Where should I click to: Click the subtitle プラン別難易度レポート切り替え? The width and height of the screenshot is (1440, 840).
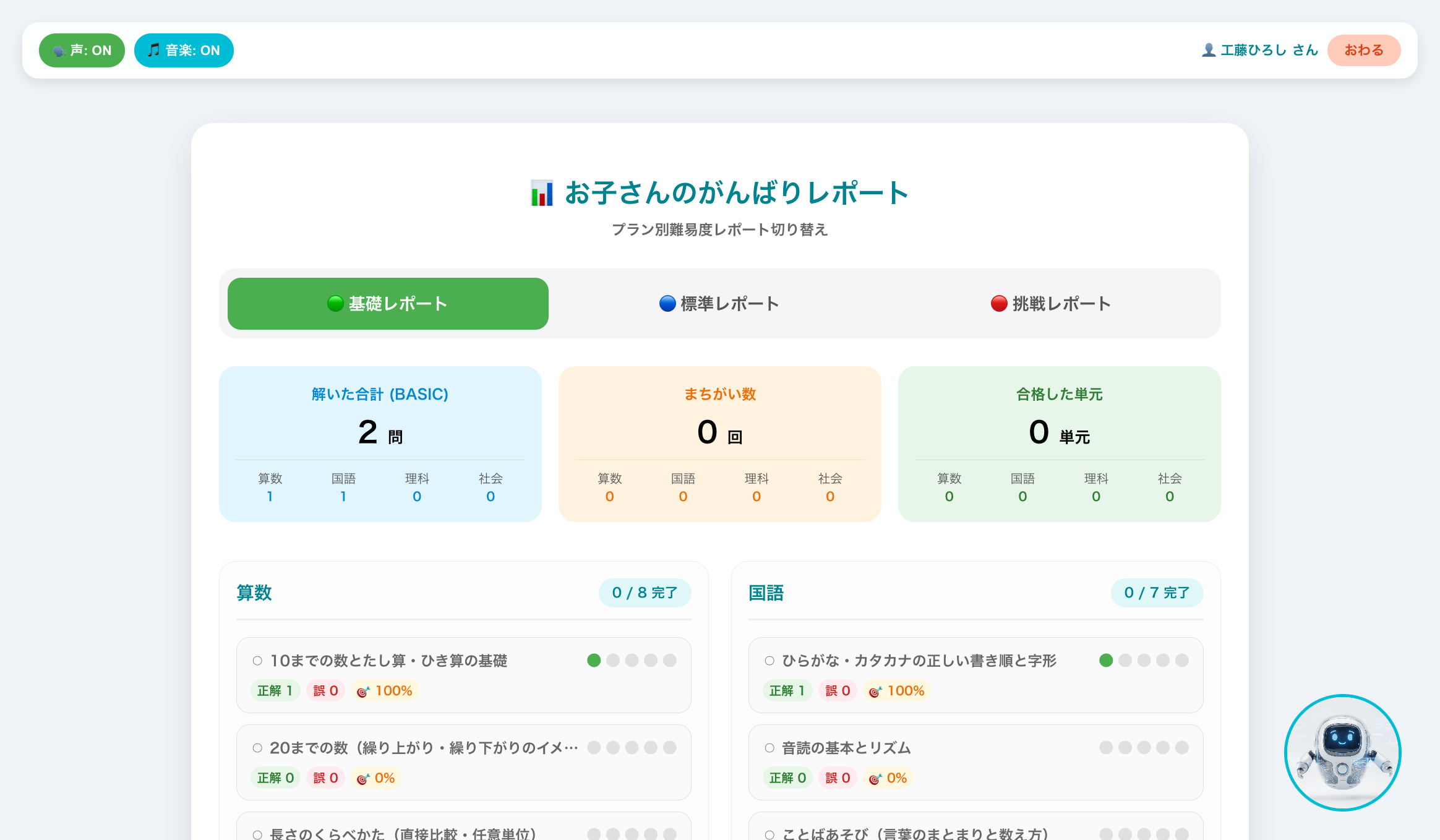tap(720, 229)
